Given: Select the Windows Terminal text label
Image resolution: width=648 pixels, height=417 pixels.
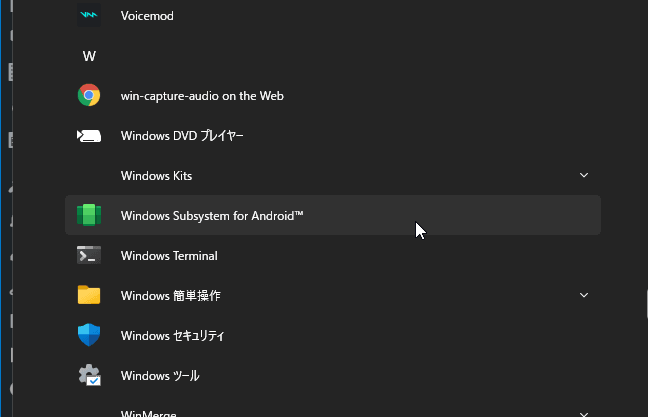Looking at the screenshot, I should pyautogui.click(x=169, y=256).
